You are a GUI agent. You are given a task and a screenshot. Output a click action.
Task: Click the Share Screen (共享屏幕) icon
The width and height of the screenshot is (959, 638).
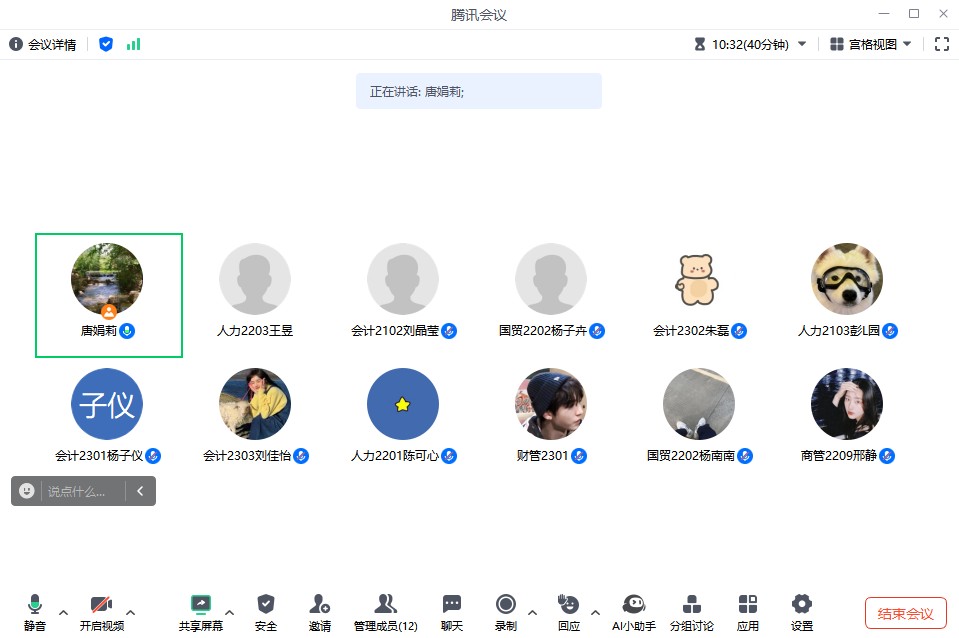[201, 604]
